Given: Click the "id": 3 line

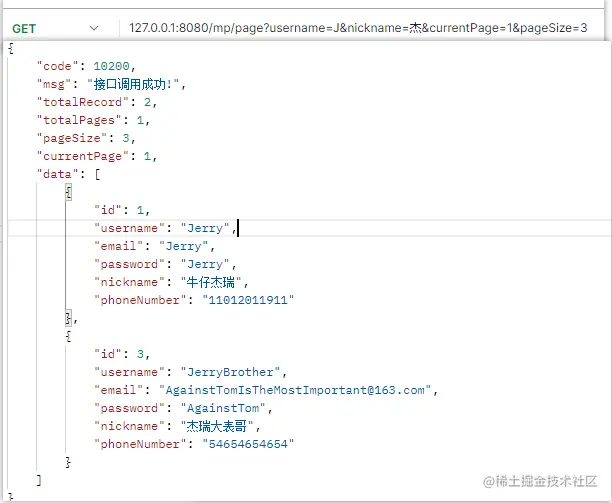Looking at the screenshot, I should (122, 354).
